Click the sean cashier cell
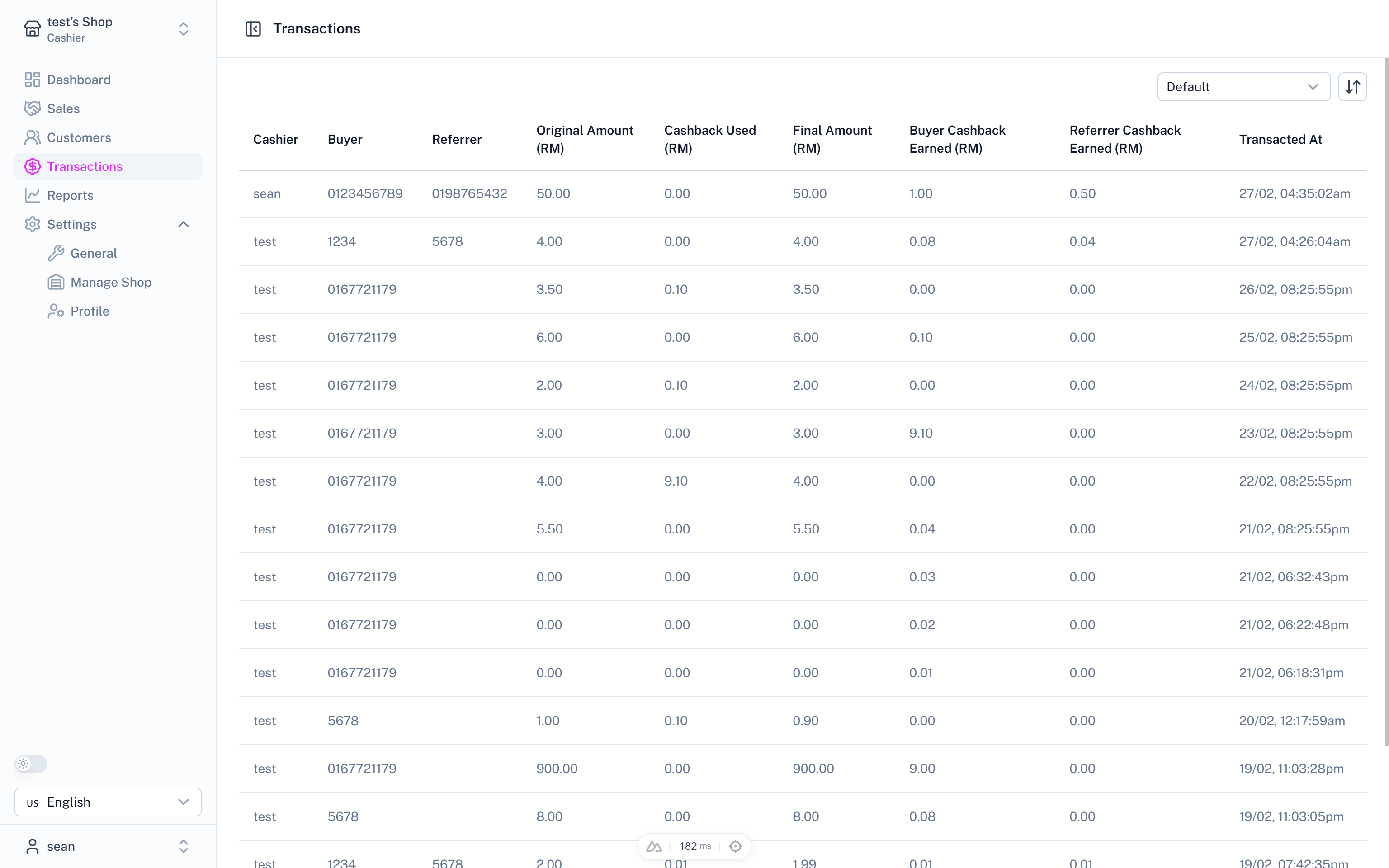This screenshot has height=868, width=1389. (x=267, y=193)
